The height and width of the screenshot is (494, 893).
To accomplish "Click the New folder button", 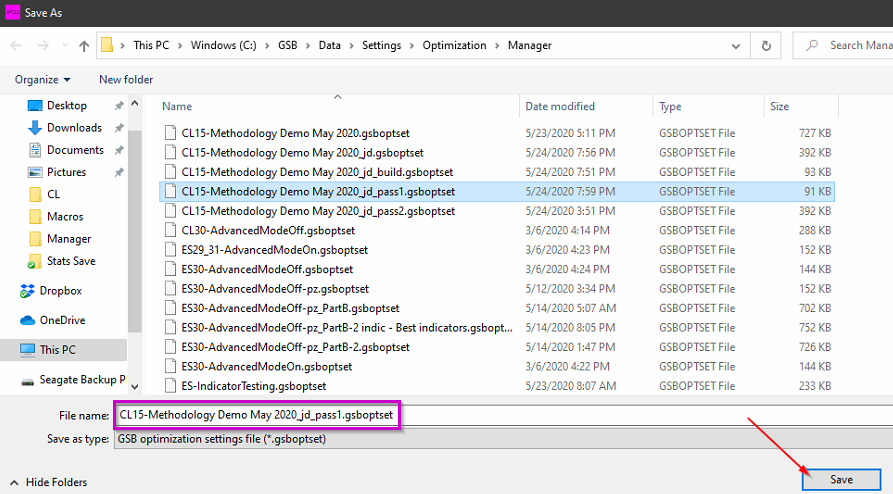I will 126,79.
